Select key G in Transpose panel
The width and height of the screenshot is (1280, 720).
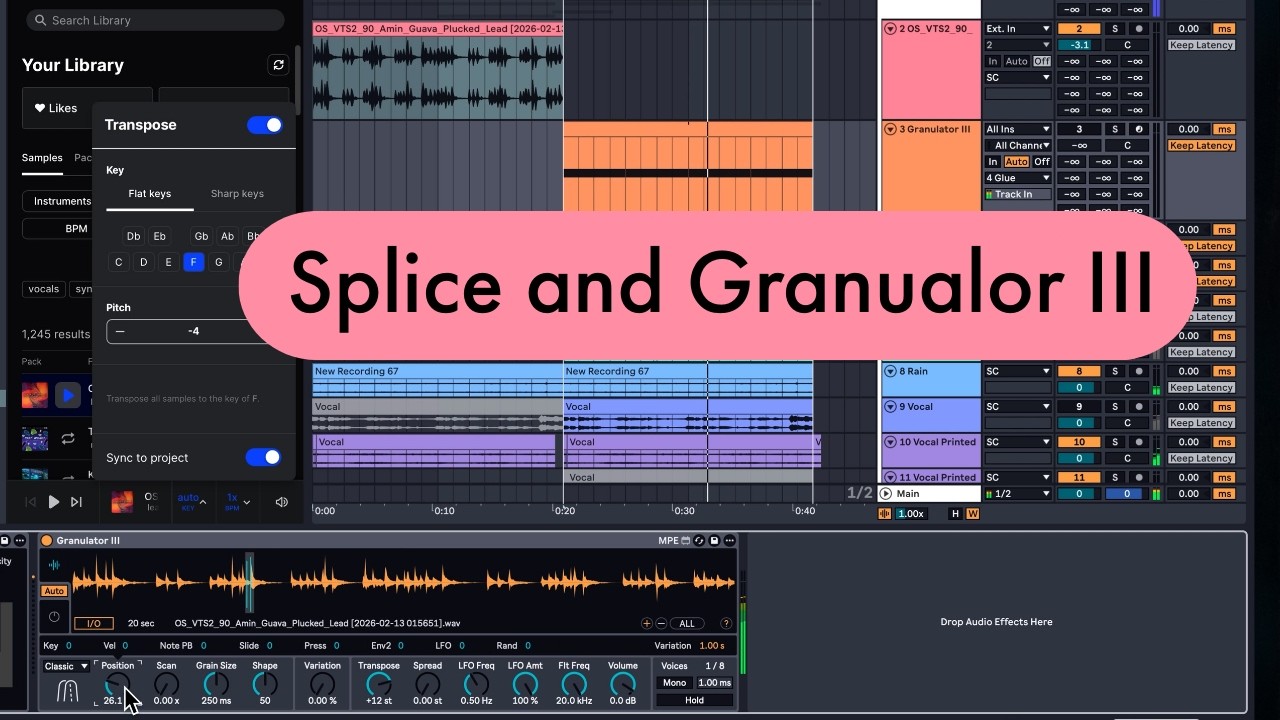tap(219, 262)
